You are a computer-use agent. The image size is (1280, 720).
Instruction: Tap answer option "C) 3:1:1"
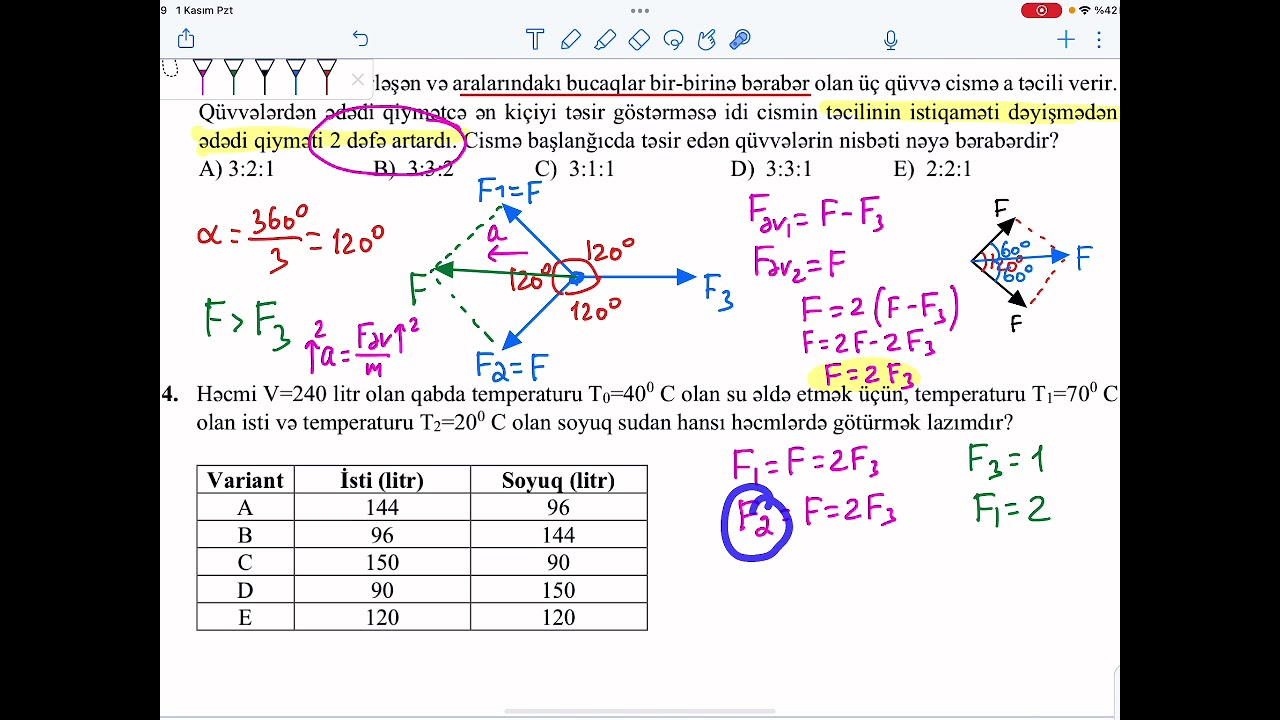(x=575, y=169)
